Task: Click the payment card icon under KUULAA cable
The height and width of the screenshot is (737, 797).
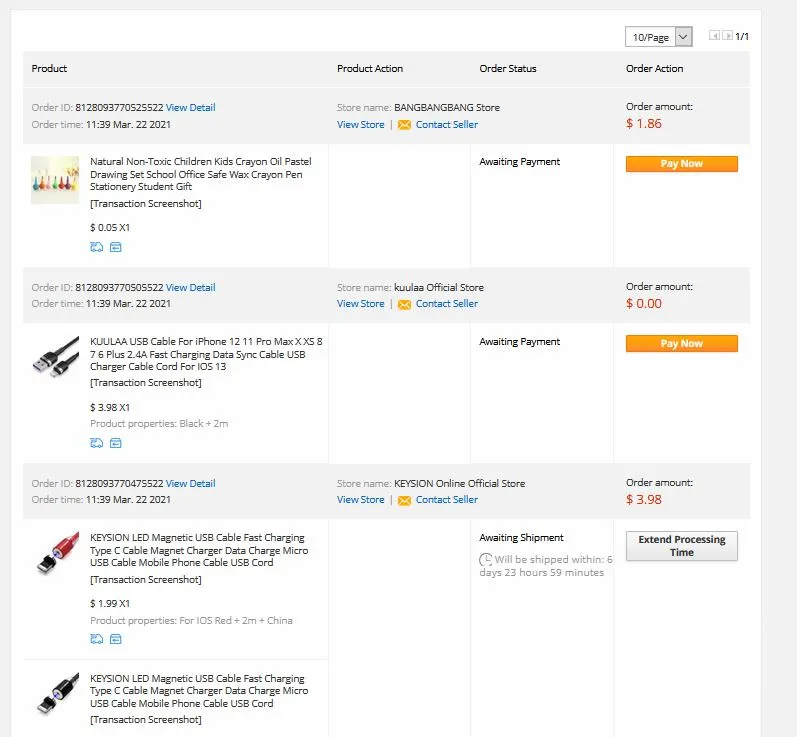Action: [x=116, y=443]
